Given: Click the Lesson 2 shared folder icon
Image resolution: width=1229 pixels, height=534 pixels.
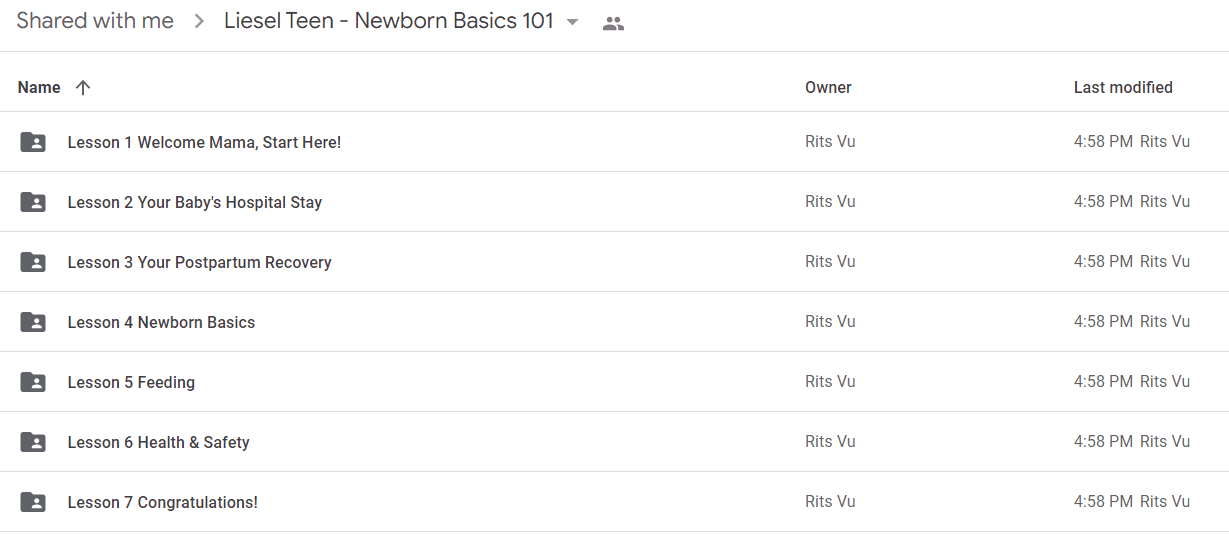Looking at the screenshot, I should pos(33,202).
